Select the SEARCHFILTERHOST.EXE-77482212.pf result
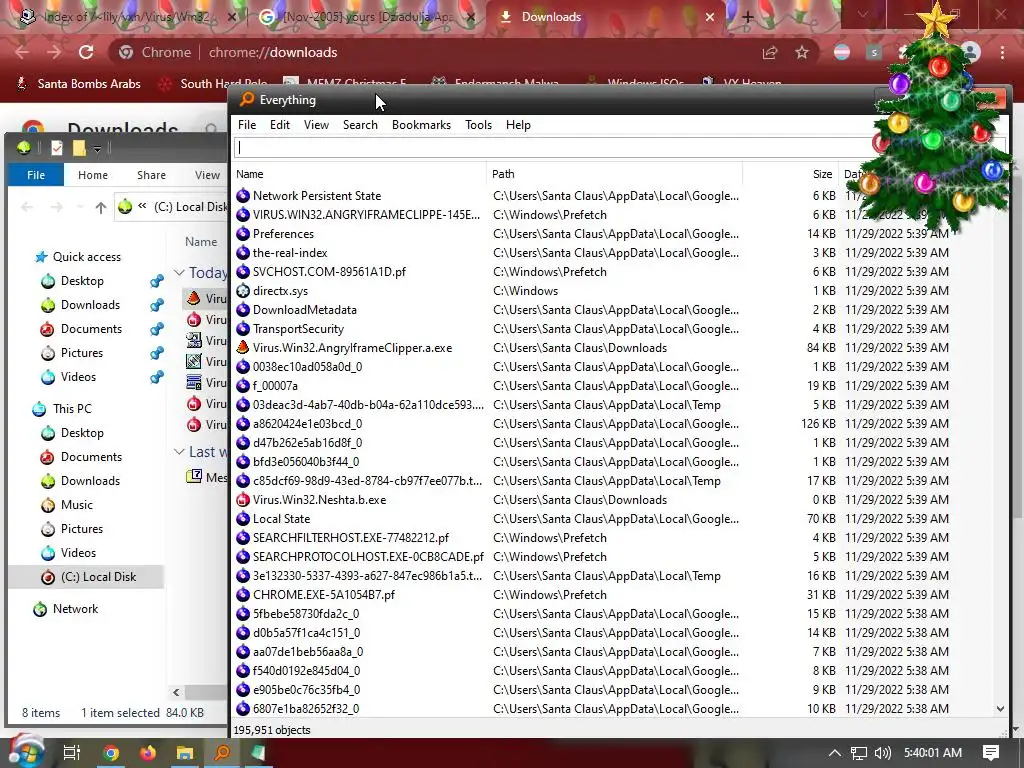The width and height of the screenshot is (1024, 768). pos(351,538)
